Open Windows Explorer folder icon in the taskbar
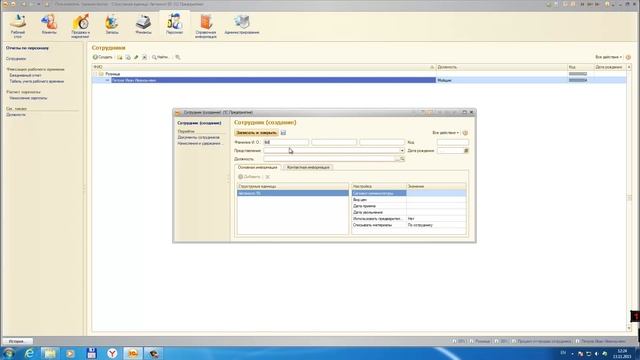The image size is (640, 360). 50,353
